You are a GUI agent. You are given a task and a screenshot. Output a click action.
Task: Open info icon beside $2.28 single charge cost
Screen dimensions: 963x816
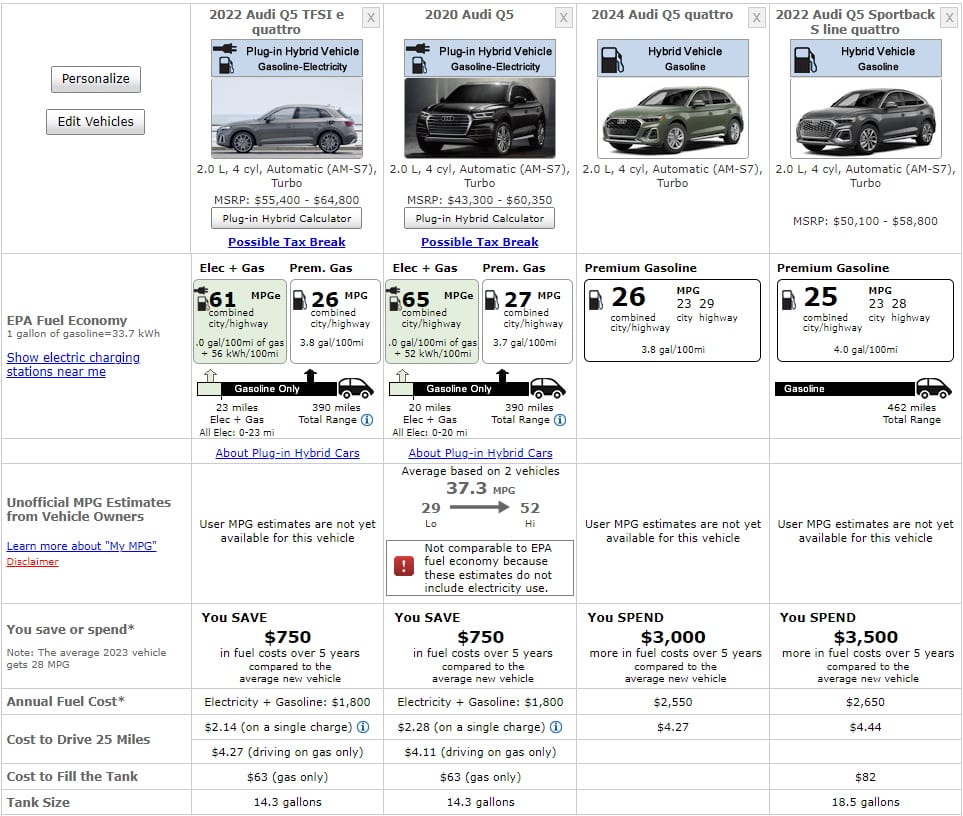pyautogui.click(x=556, y=727)
